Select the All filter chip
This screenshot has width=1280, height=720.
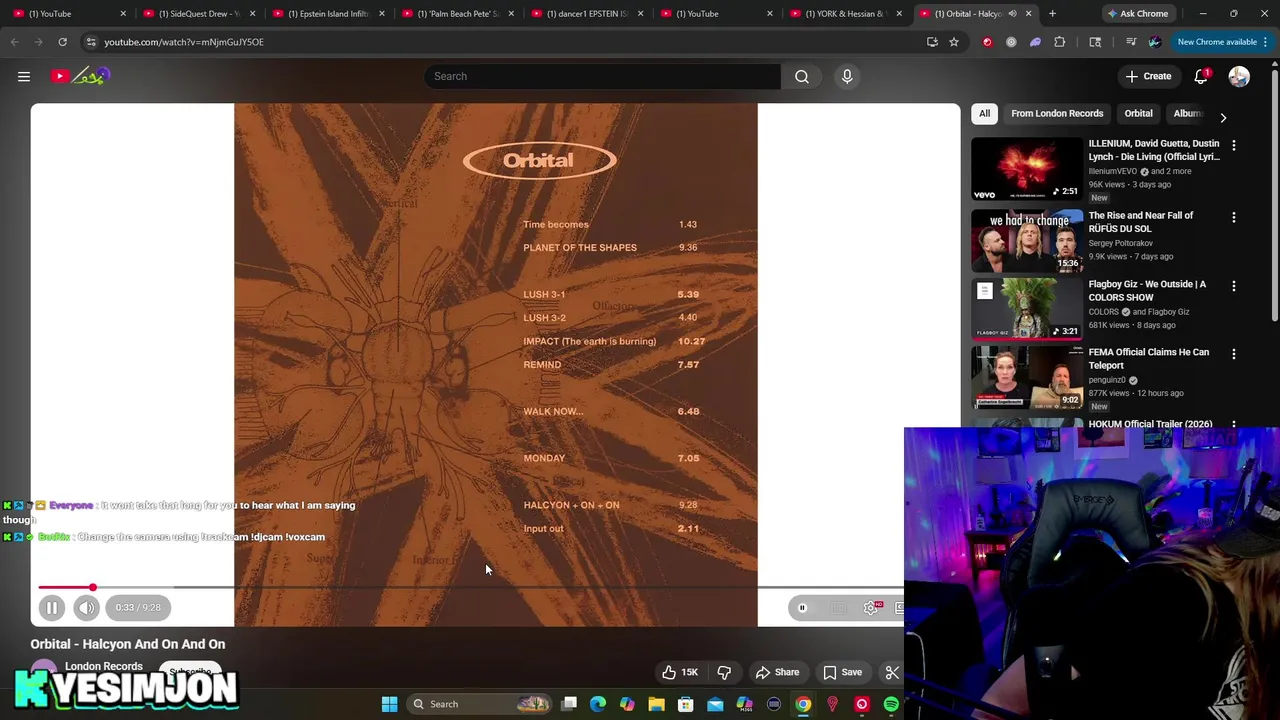click(984, 113)
